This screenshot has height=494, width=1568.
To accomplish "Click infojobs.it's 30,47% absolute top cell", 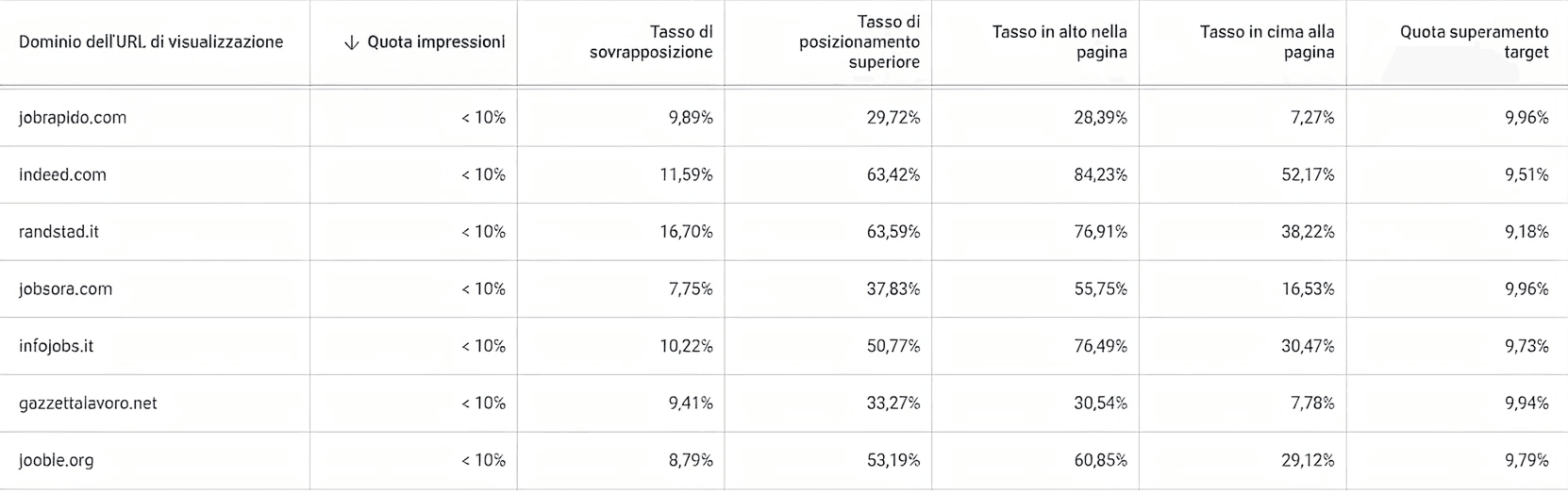I will [1308, 346].
